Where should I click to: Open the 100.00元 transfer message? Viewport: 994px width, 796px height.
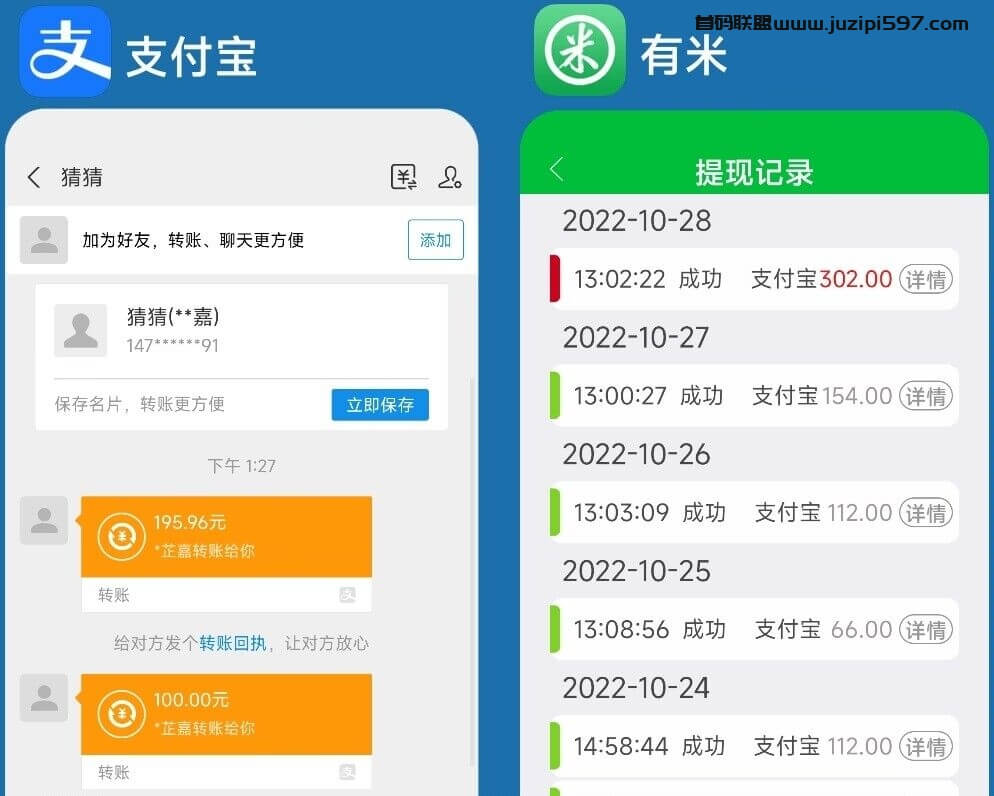226,731
